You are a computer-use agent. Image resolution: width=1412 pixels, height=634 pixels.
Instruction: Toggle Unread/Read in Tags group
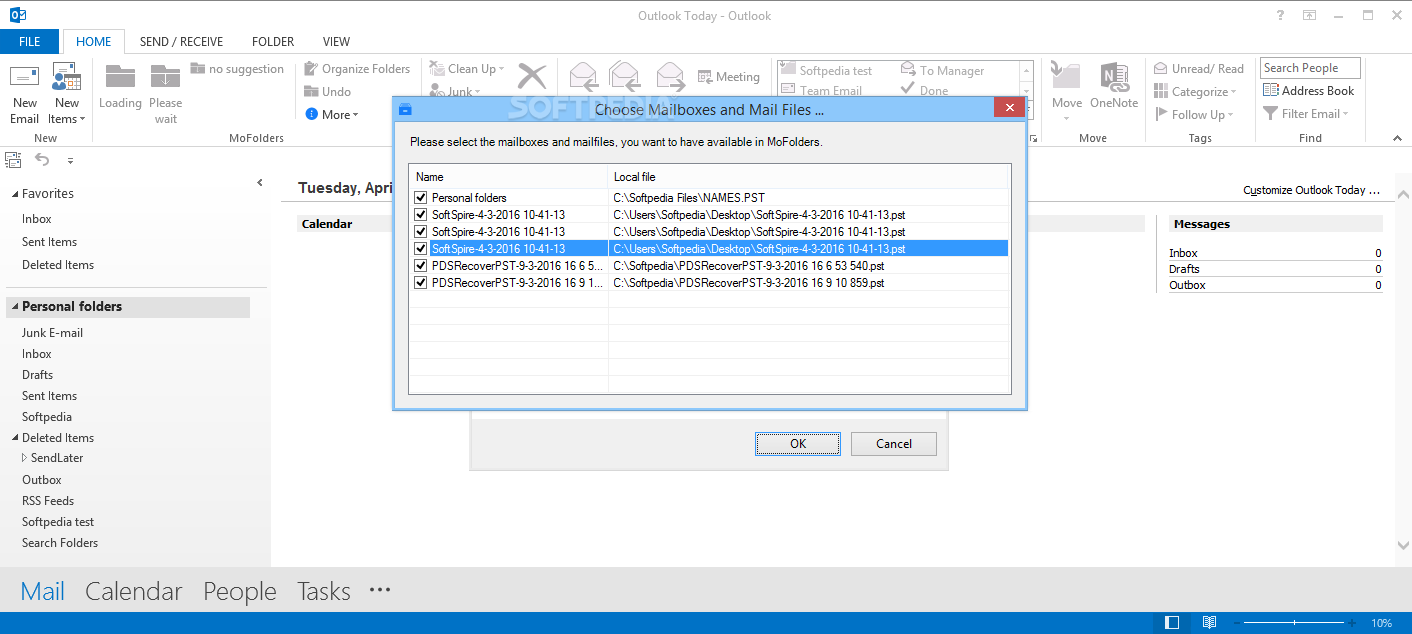click(1199, 69)
